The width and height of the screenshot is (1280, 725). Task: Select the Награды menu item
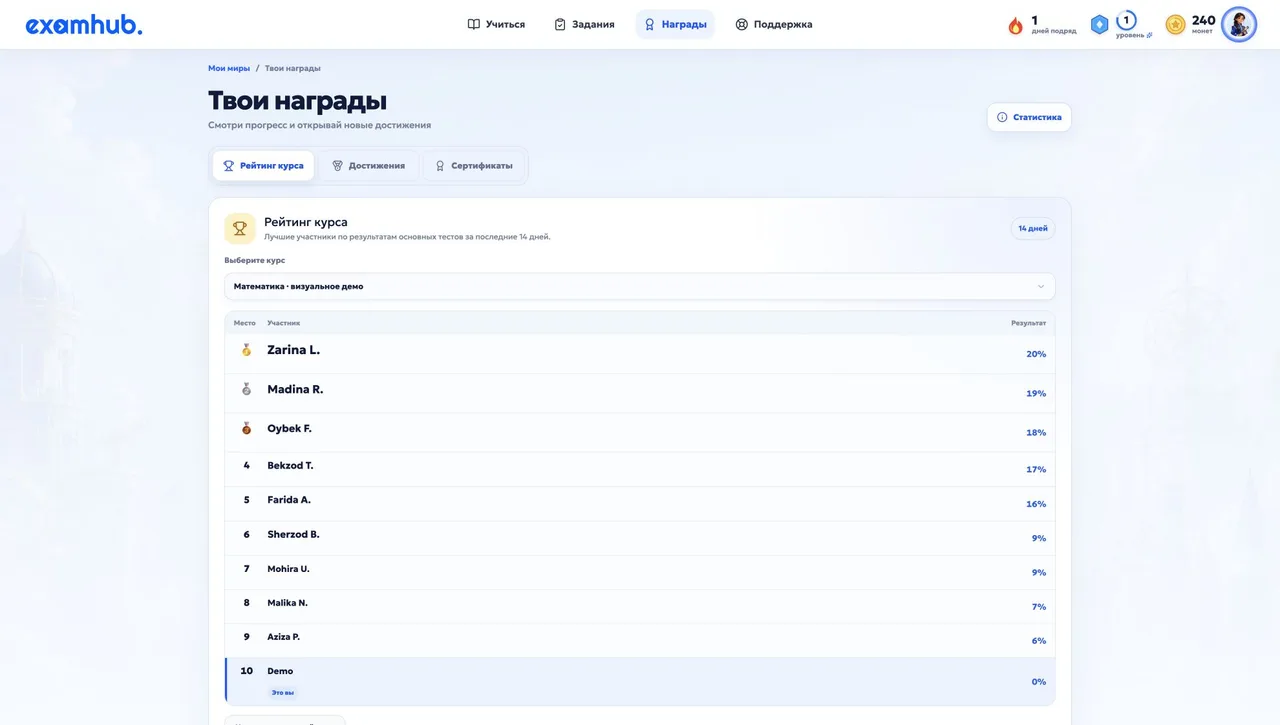pyautogui.click(x=675, y=24)
